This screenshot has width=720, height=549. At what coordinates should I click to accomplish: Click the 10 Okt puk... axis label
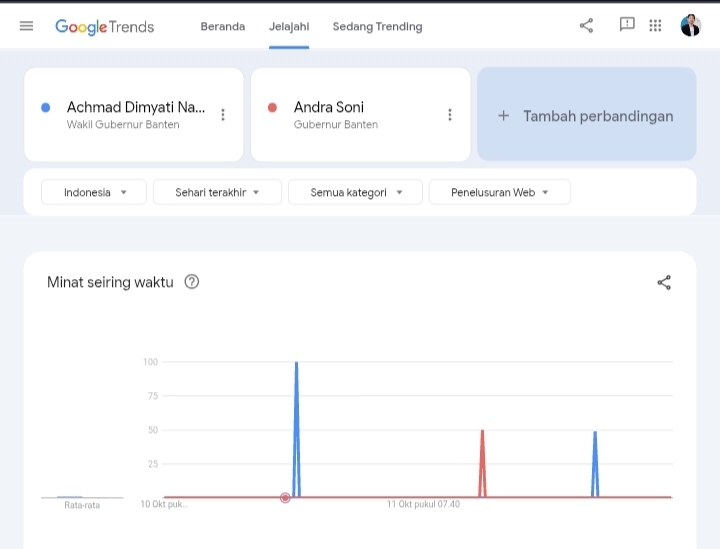pyautogui.click(x=164, y=504)
